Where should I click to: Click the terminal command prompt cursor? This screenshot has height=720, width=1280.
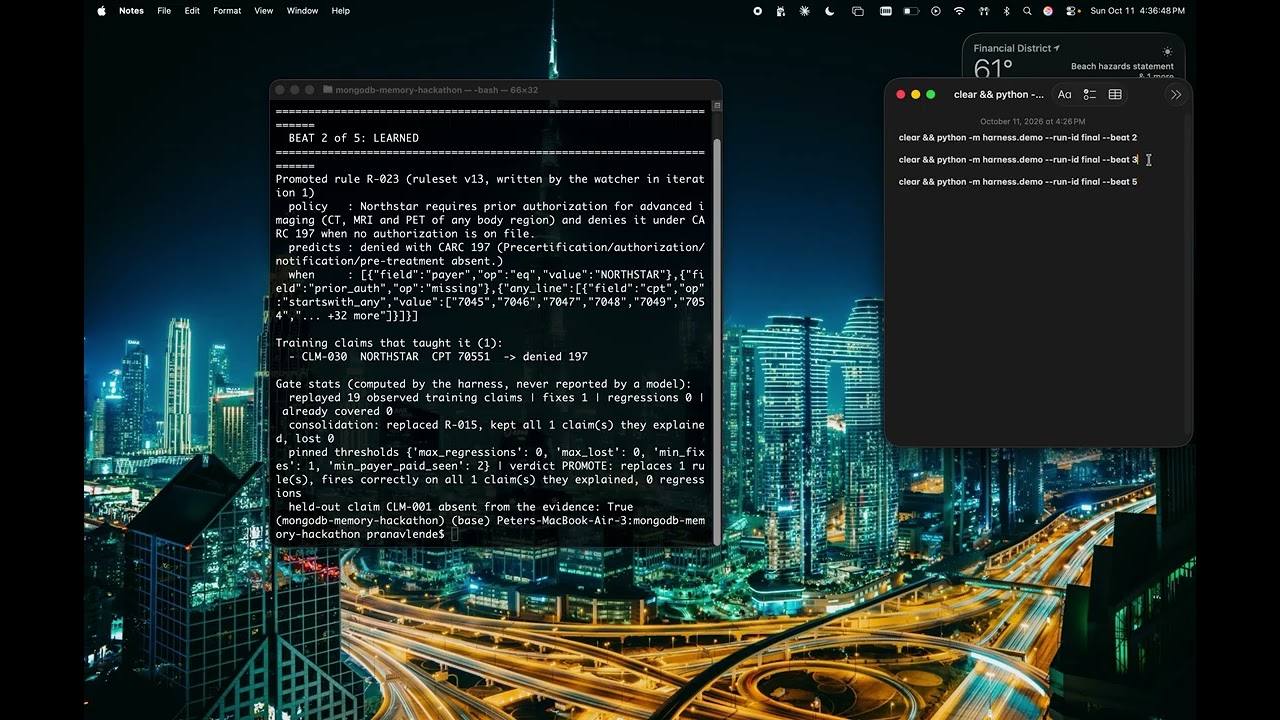point(455,534)
